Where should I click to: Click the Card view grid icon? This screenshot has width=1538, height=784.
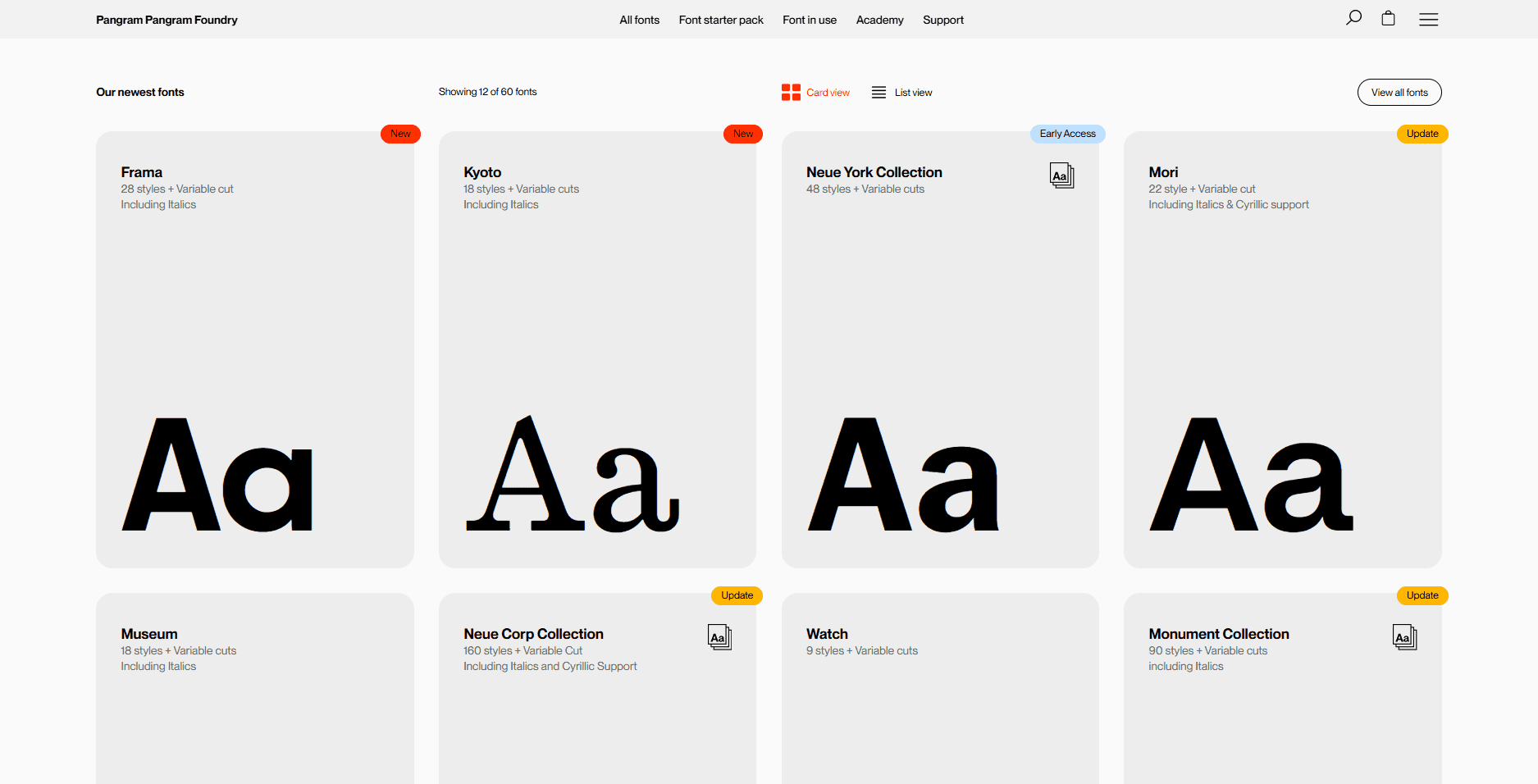pyautogui.click(x=791, y=93)
